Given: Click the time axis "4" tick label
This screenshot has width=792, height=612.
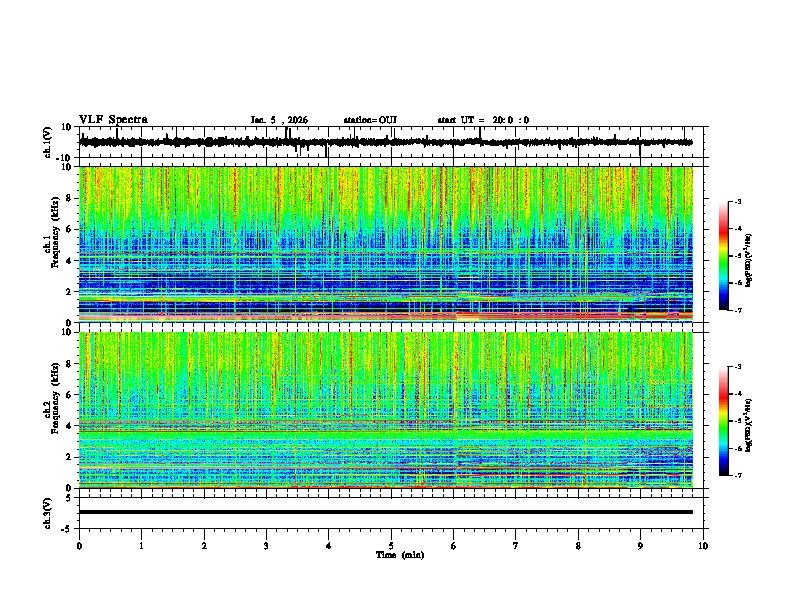Looking at the screenshot, I should [329, 546].
